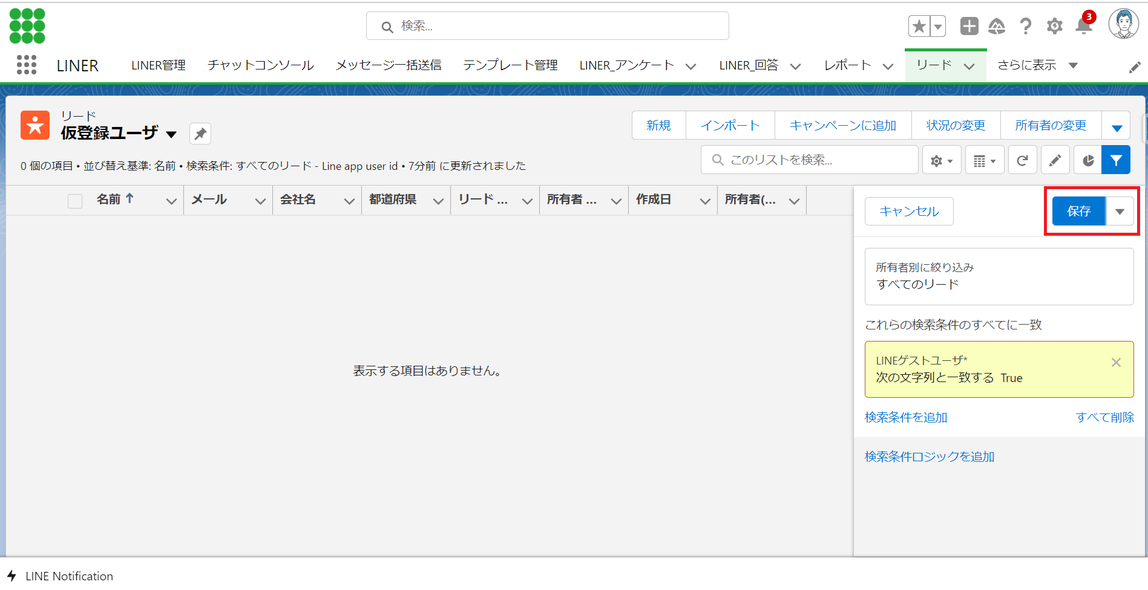The image size is (1148, 590).
Task: Show the charts panel icon
Action: (1088, 160)
